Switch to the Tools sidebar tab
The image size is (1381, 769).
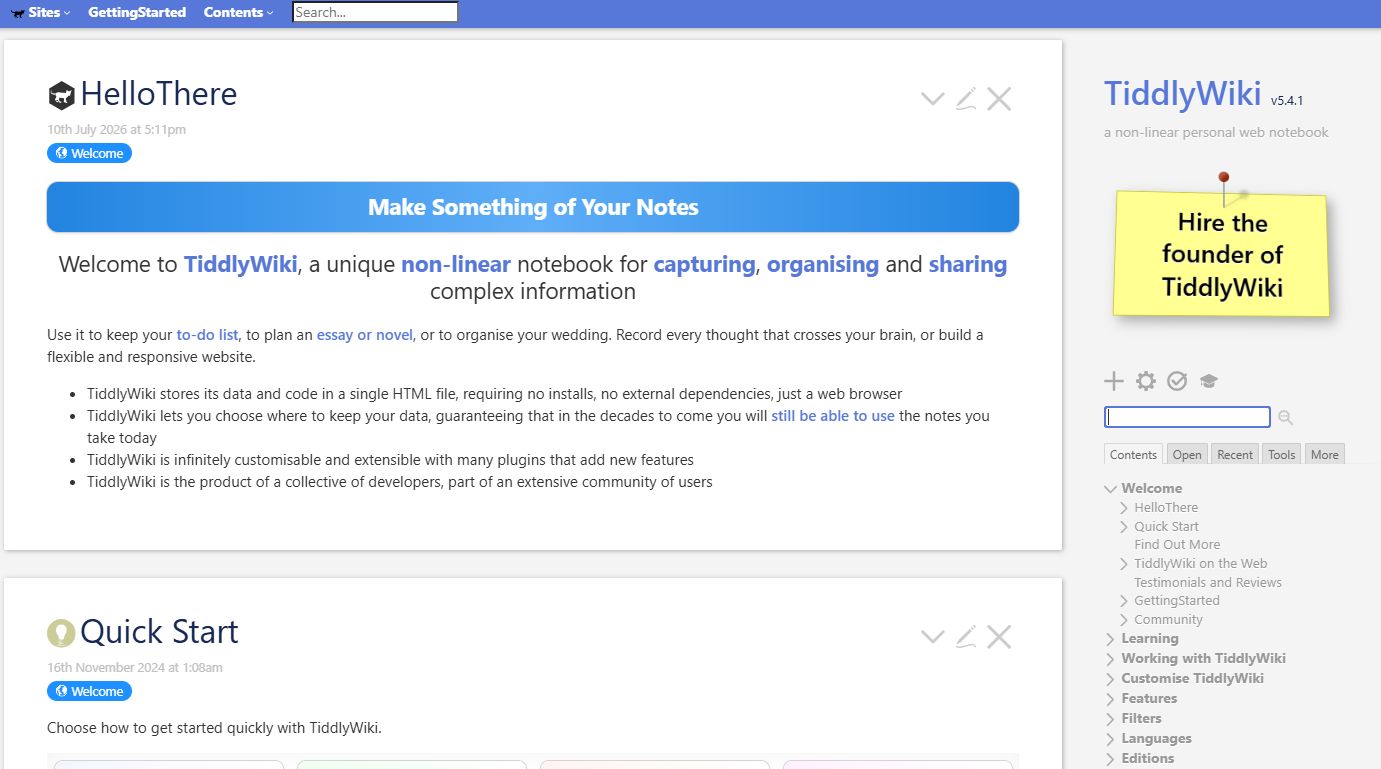click(1282, 454)
